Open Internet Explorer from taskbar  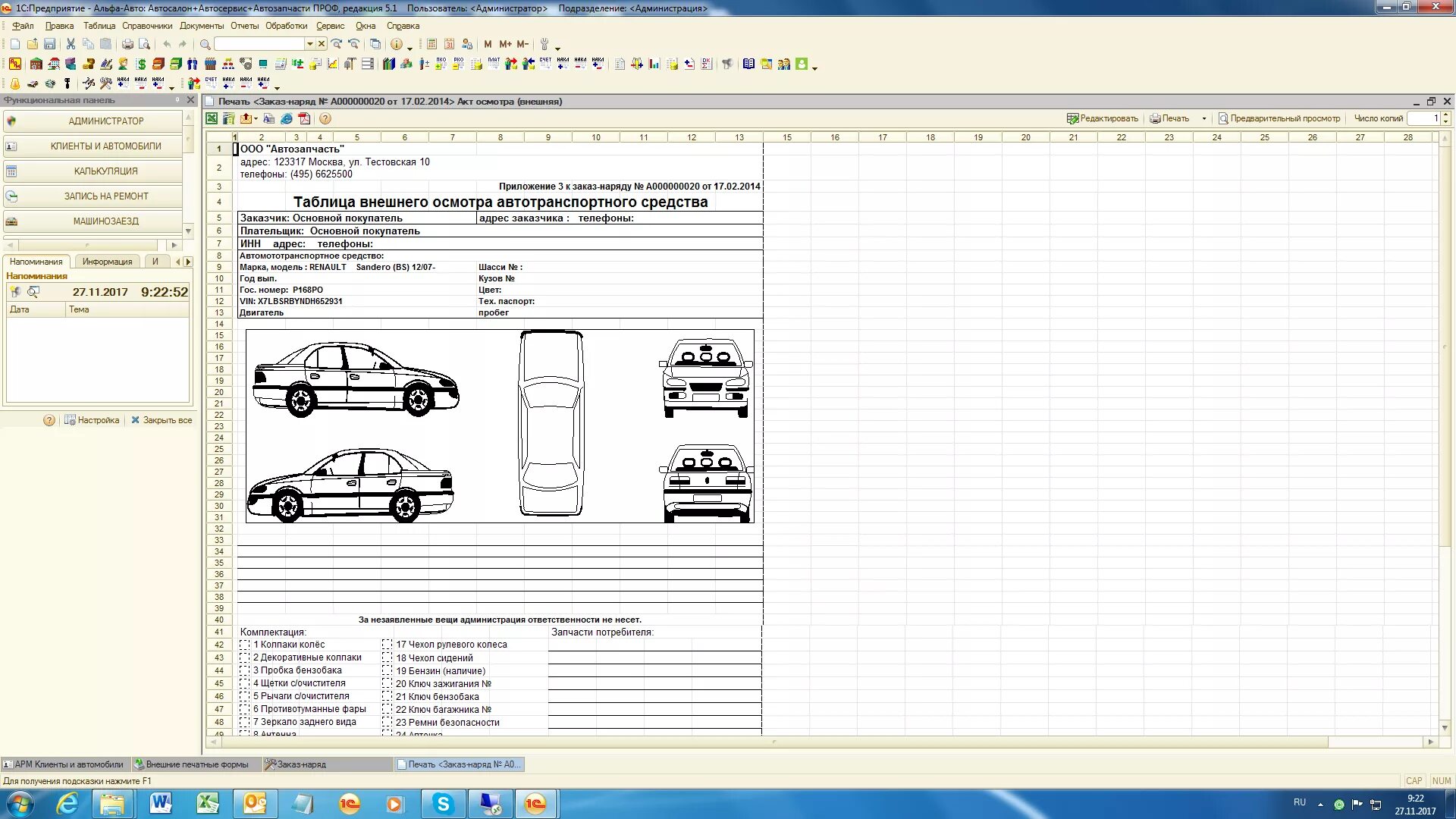click(67, 804)
